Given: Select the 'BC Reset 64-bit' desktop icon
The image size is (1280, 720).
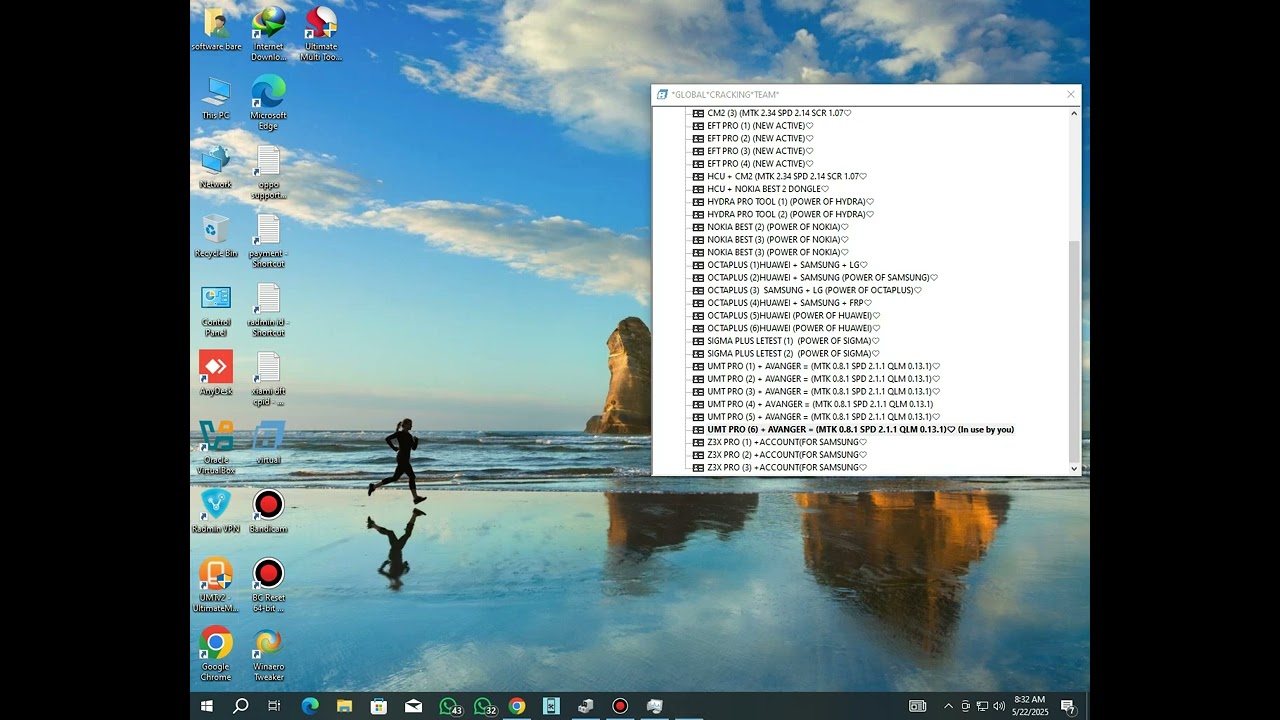Looking at the screenshot, I should pos(268,585).
